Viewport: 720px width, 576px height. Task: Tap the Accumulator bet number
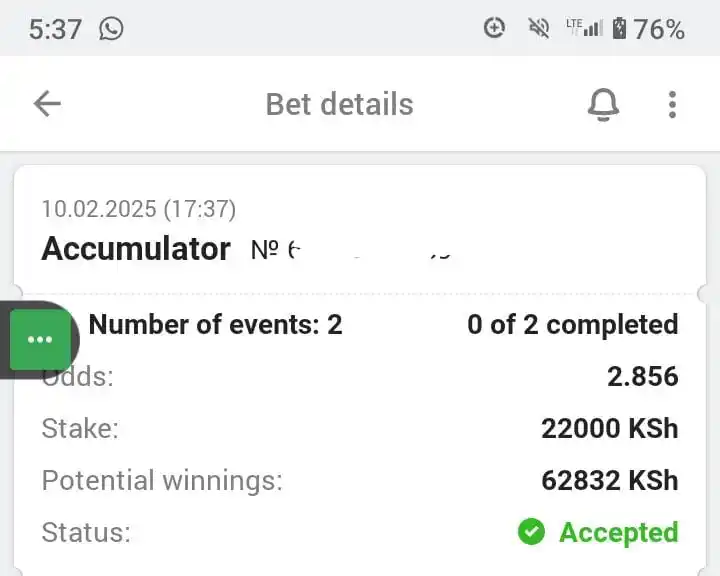[351, 250]
